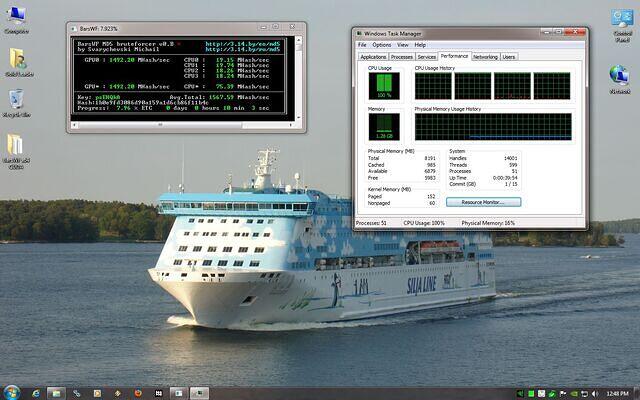
Task: Open the Network desktop icon
Action: [620, 76]
